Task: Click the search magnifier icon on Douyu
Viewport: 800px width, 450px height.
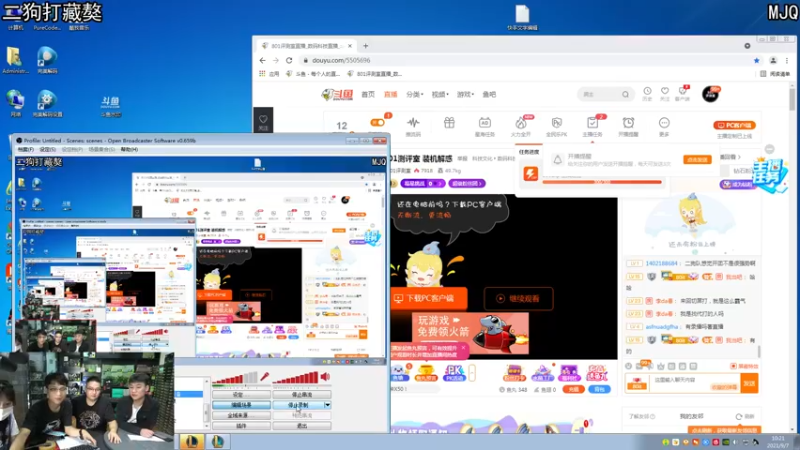Action: [625, 94]
